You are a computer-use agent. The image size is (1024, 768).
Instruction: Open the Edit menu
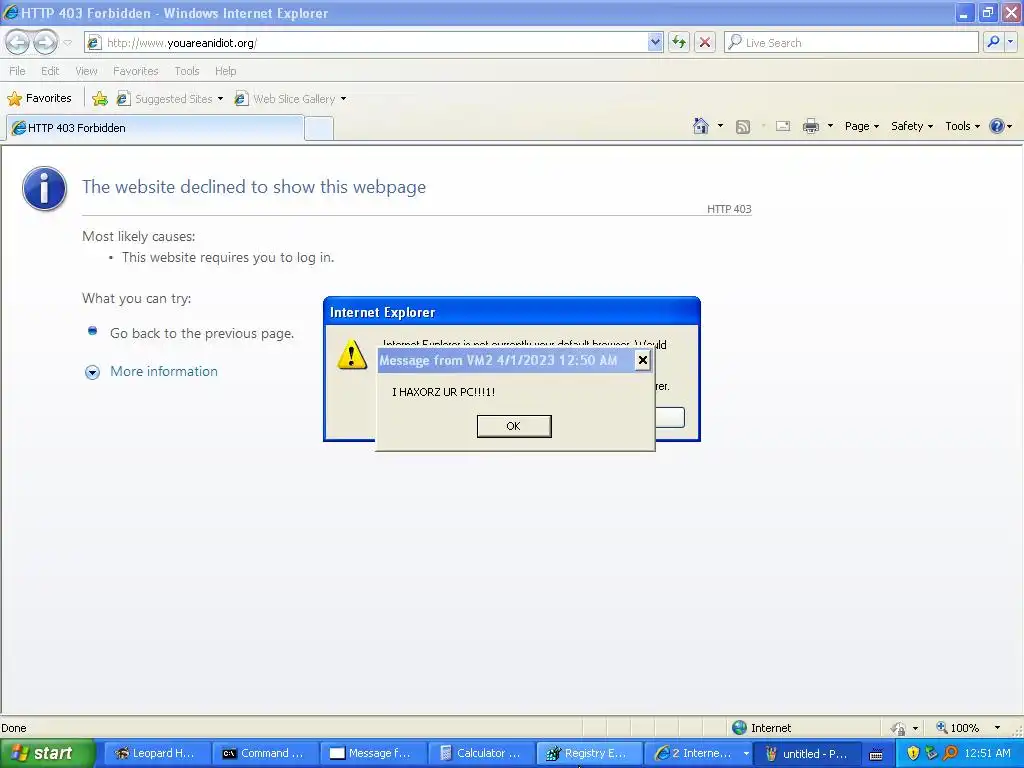tap(50, 71)
